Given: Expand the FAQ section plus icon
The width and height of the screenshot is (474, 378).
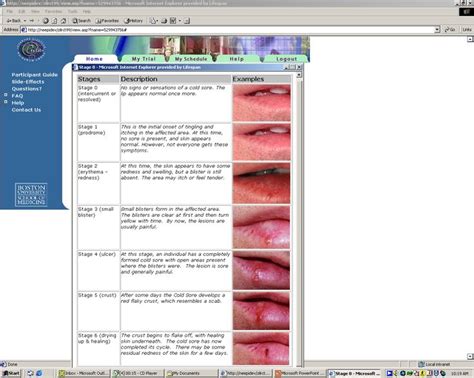Looking at the screenshot, I should [6, 95].
